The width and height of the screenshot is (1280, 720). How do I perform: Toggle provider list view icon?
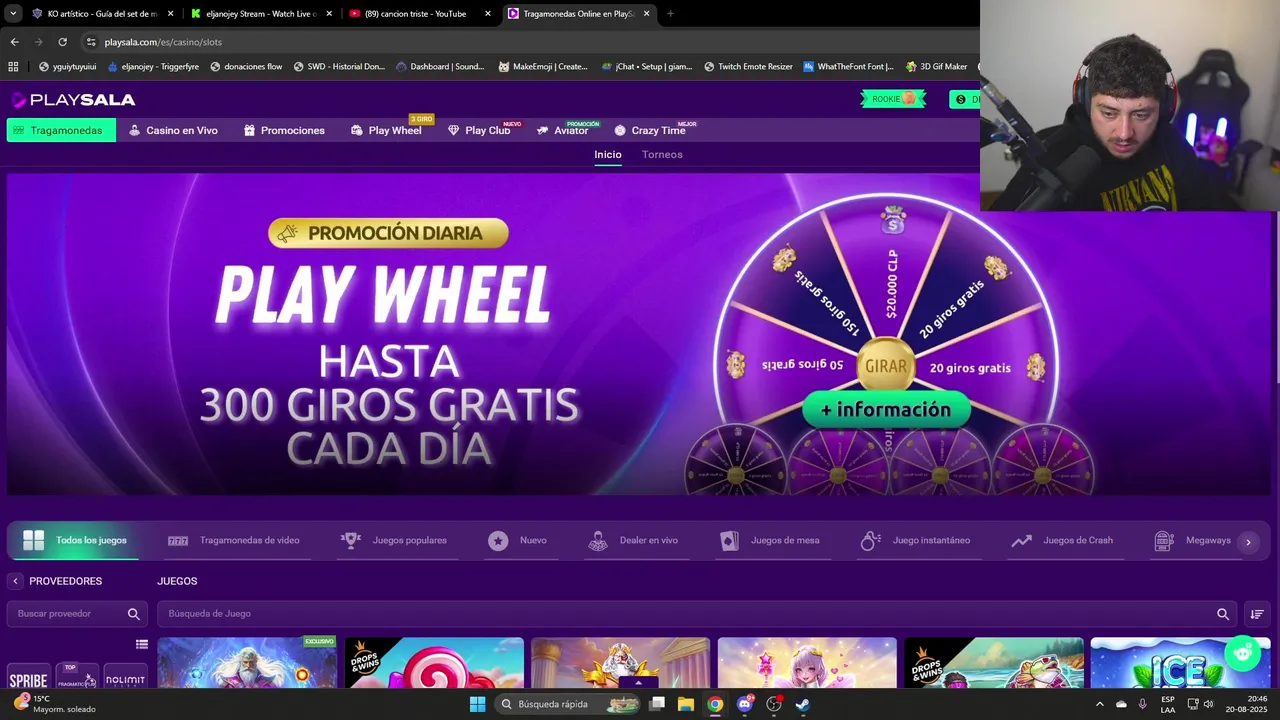(x=142, y=644)
